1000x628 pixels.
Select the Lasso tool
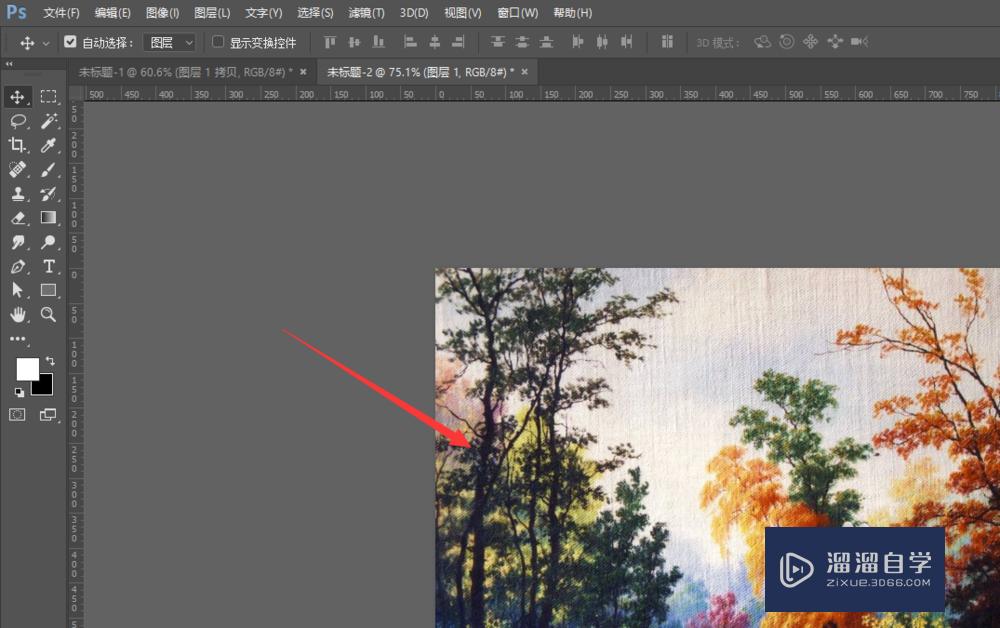tap(17, 121)
